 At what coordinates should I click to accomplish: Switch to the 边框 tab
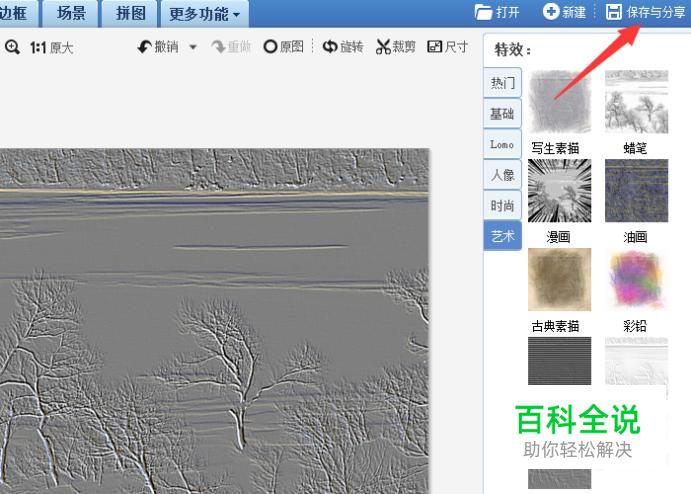pos(18,14)
